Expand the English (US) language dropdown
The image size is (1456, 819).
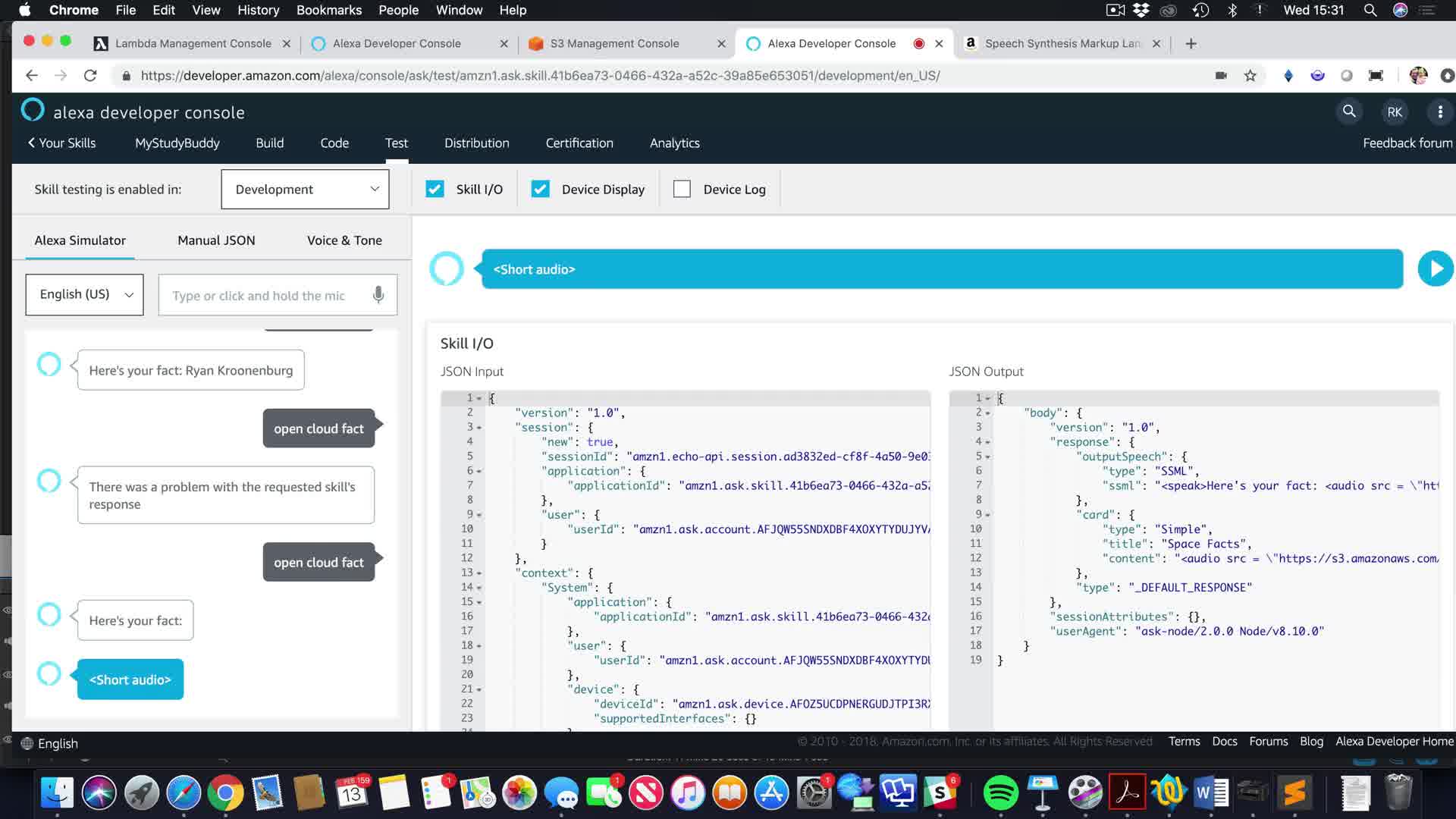pos(84,294)
